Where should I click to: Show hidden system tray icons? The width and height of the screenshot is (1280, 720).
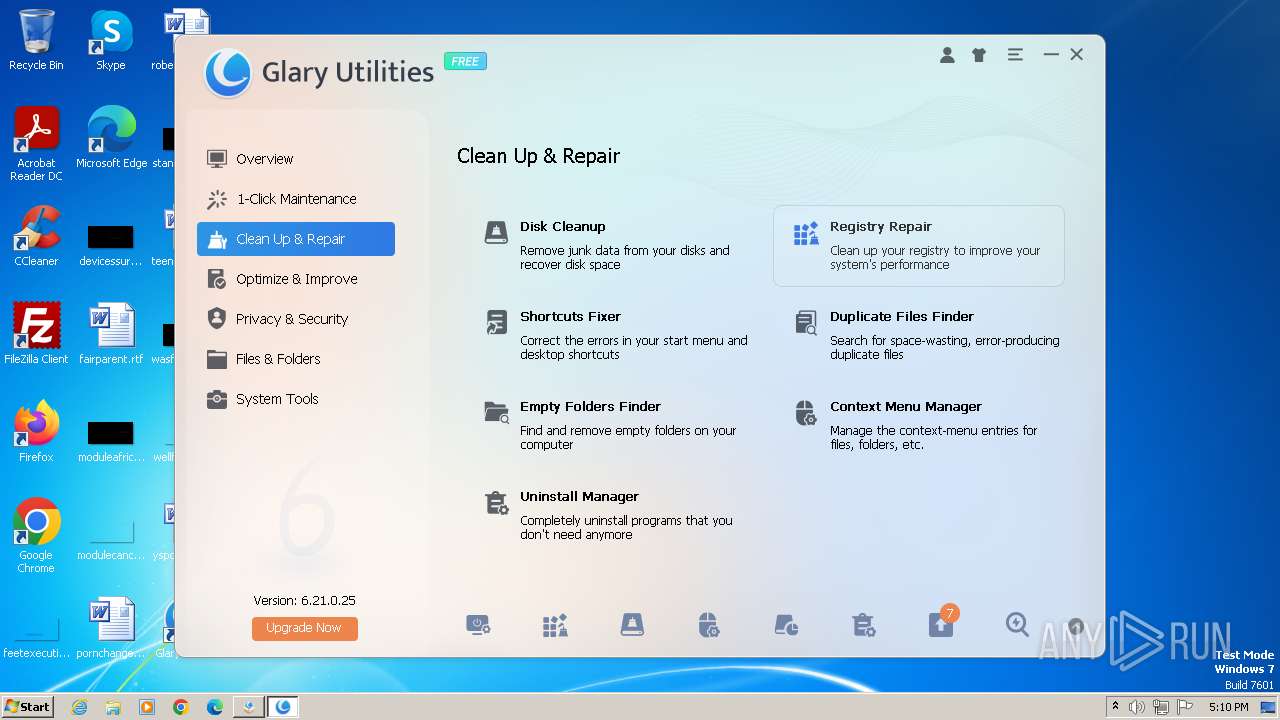click(x=1116, y=707)
